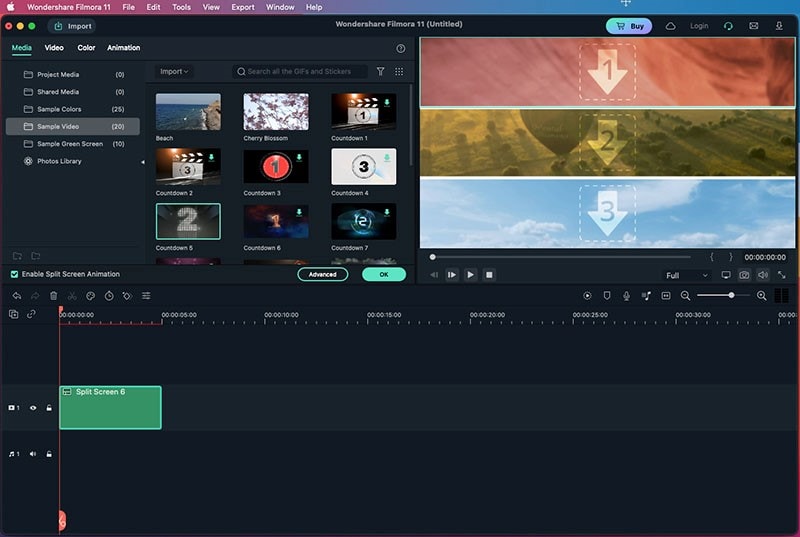
Task: Open the Tools menu
Action: coord(181,7)
